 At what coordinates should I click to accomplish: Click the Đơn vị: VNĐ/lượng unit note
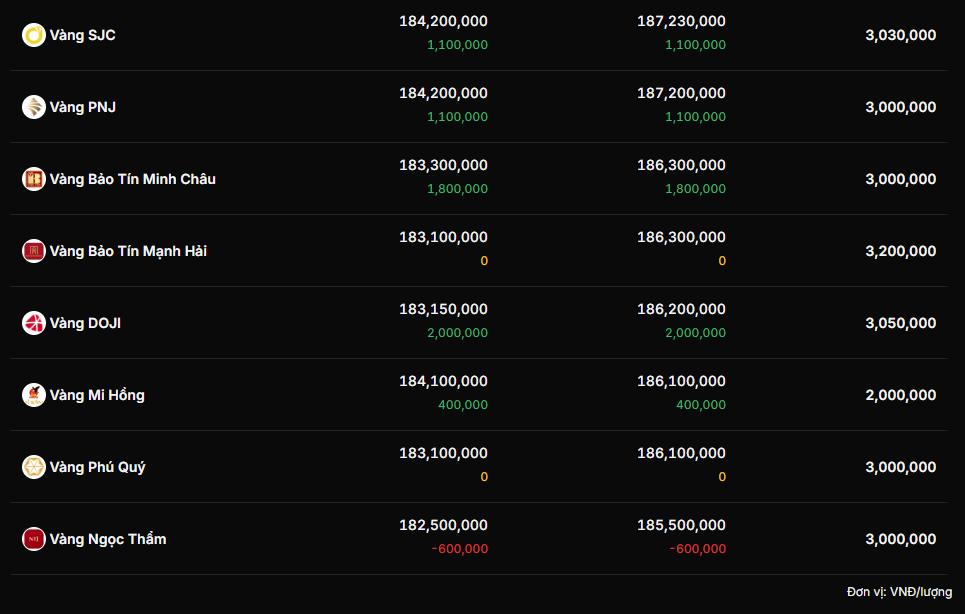[899, 592]
